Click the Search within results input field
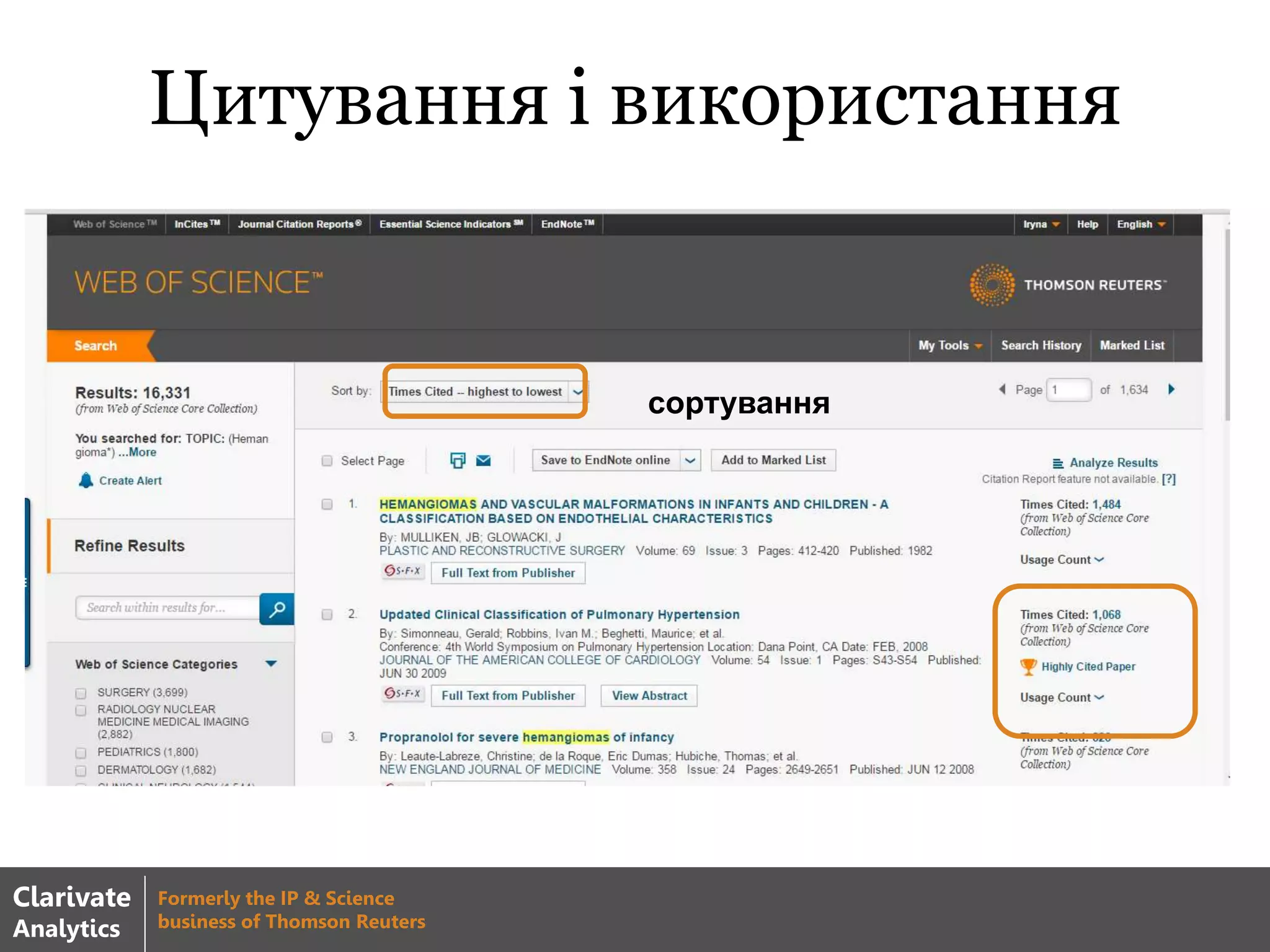The height and width of the screenshot is (952, 1270). 167,608
